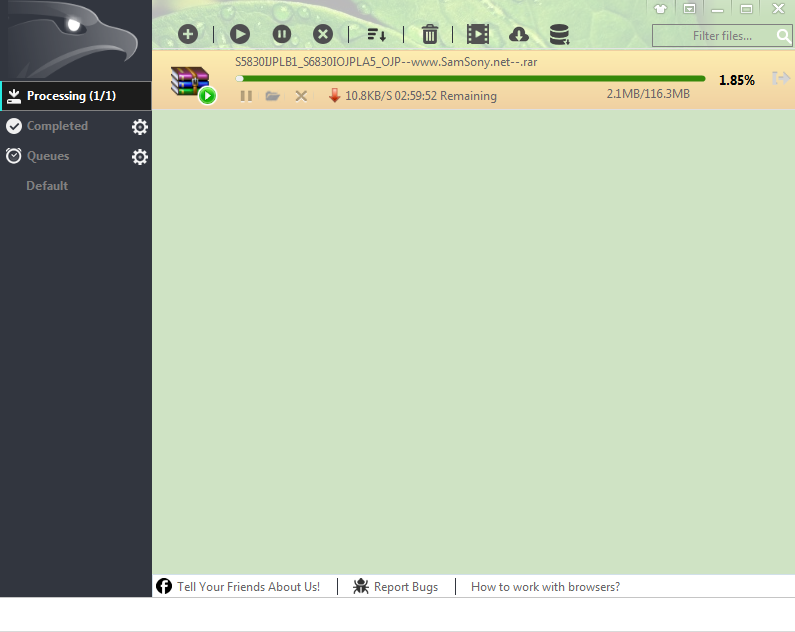Open How to work with browsers link
Image resolution: width=795 pixels, height=632 pixels.
[x=546, y=587]
